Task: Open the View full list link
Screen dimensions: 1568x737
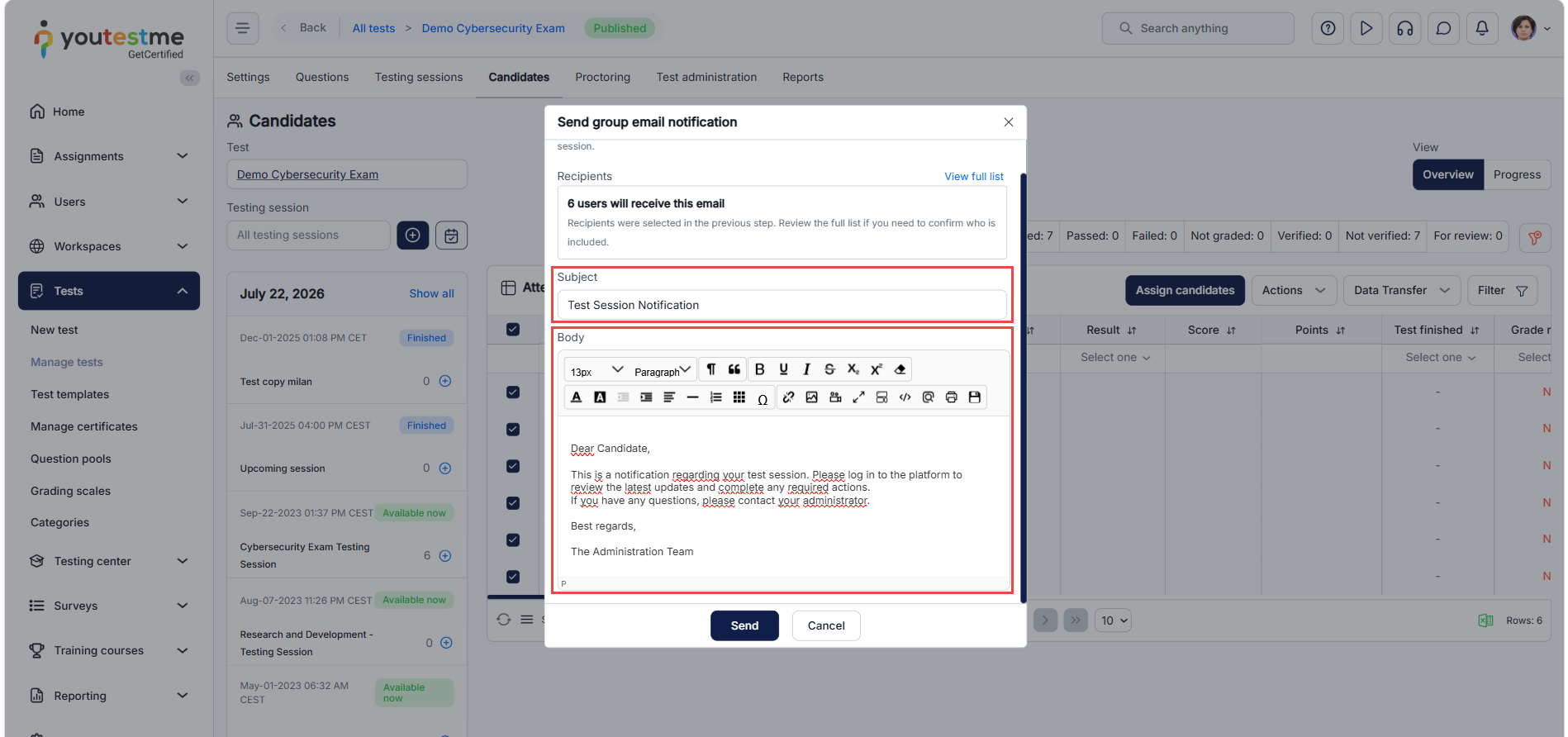Action: 974,176
